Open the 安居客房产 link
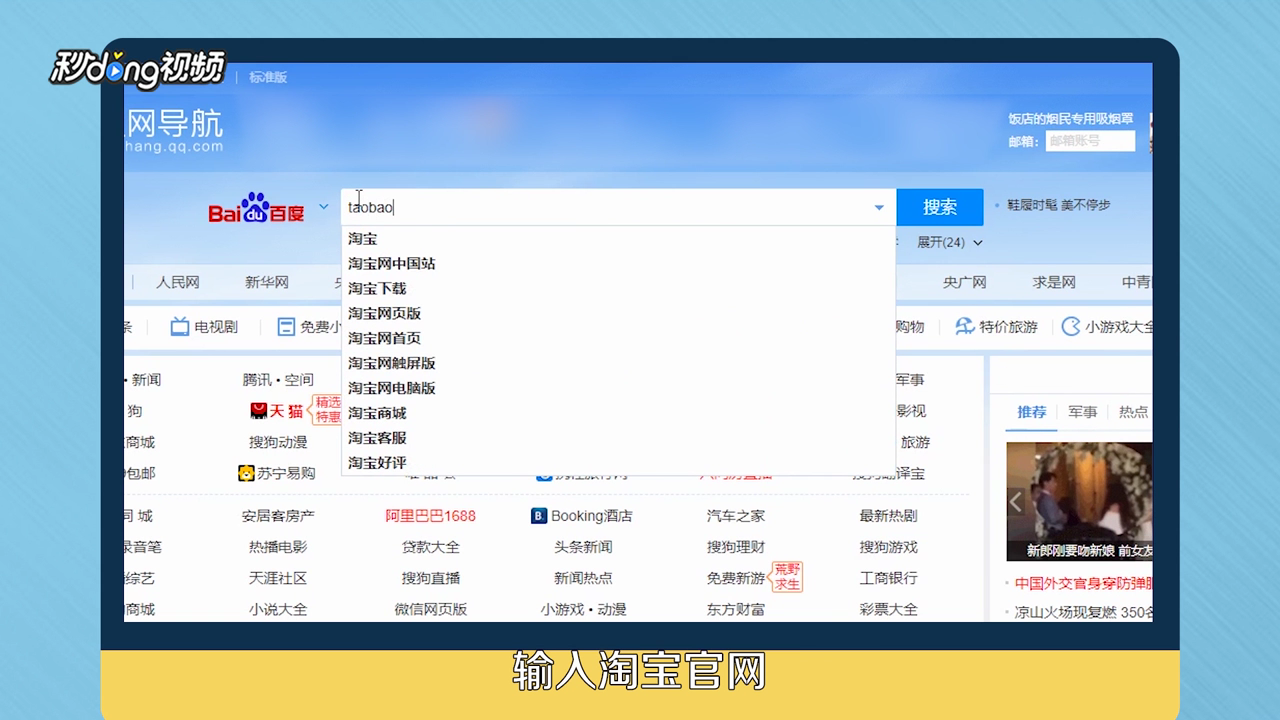 tap(278, 516)
